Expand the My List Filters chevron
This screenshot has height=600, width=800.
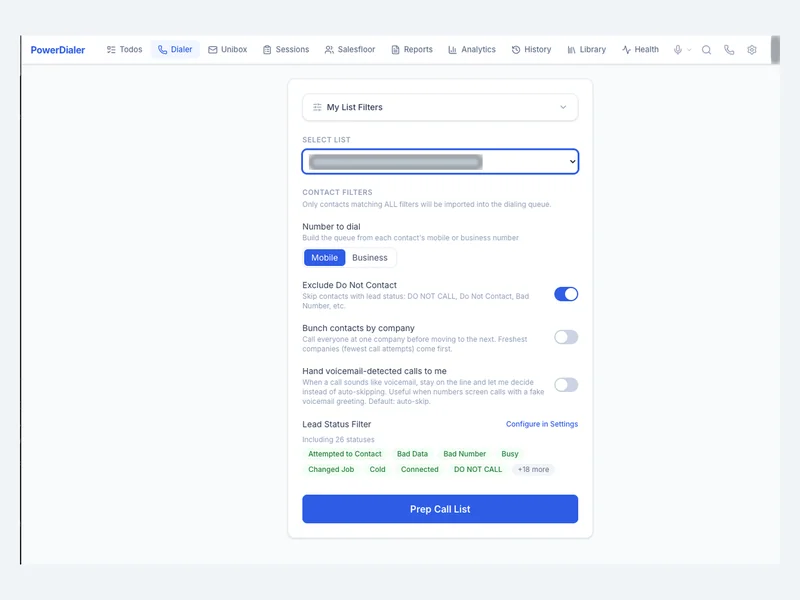(x=563, y=107)
